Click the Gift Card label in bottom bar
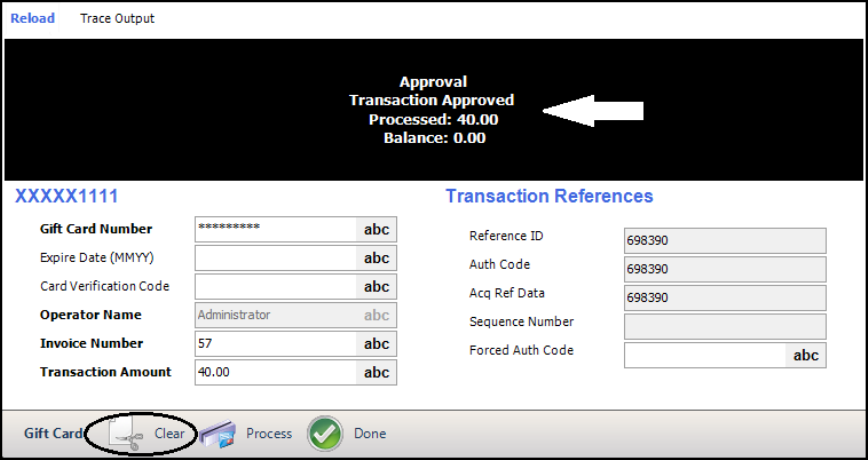The height and width of the screenshot is (460, 868). (53, 433)
